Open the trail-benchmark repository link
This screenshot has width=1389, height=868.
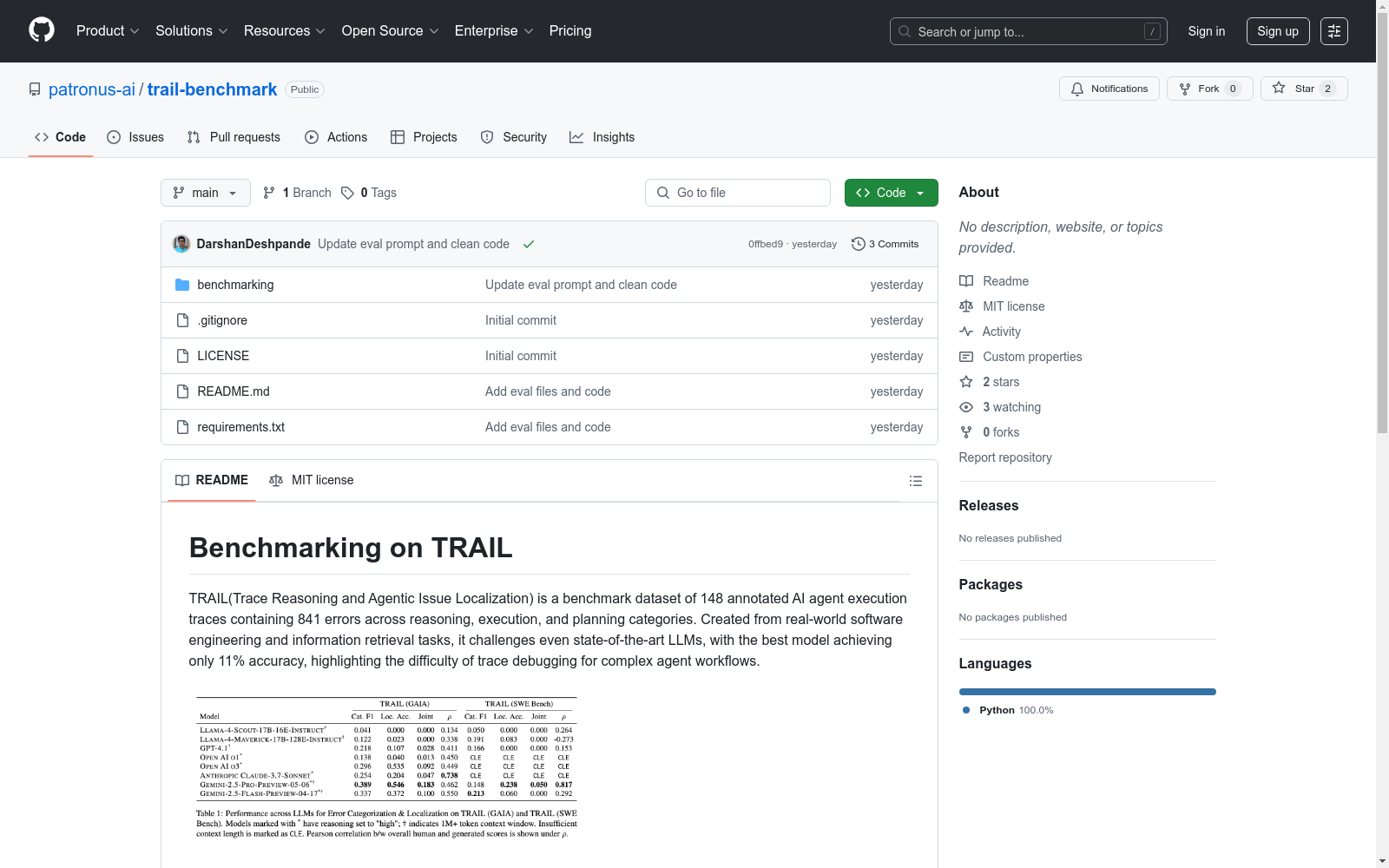coord(213,89)
